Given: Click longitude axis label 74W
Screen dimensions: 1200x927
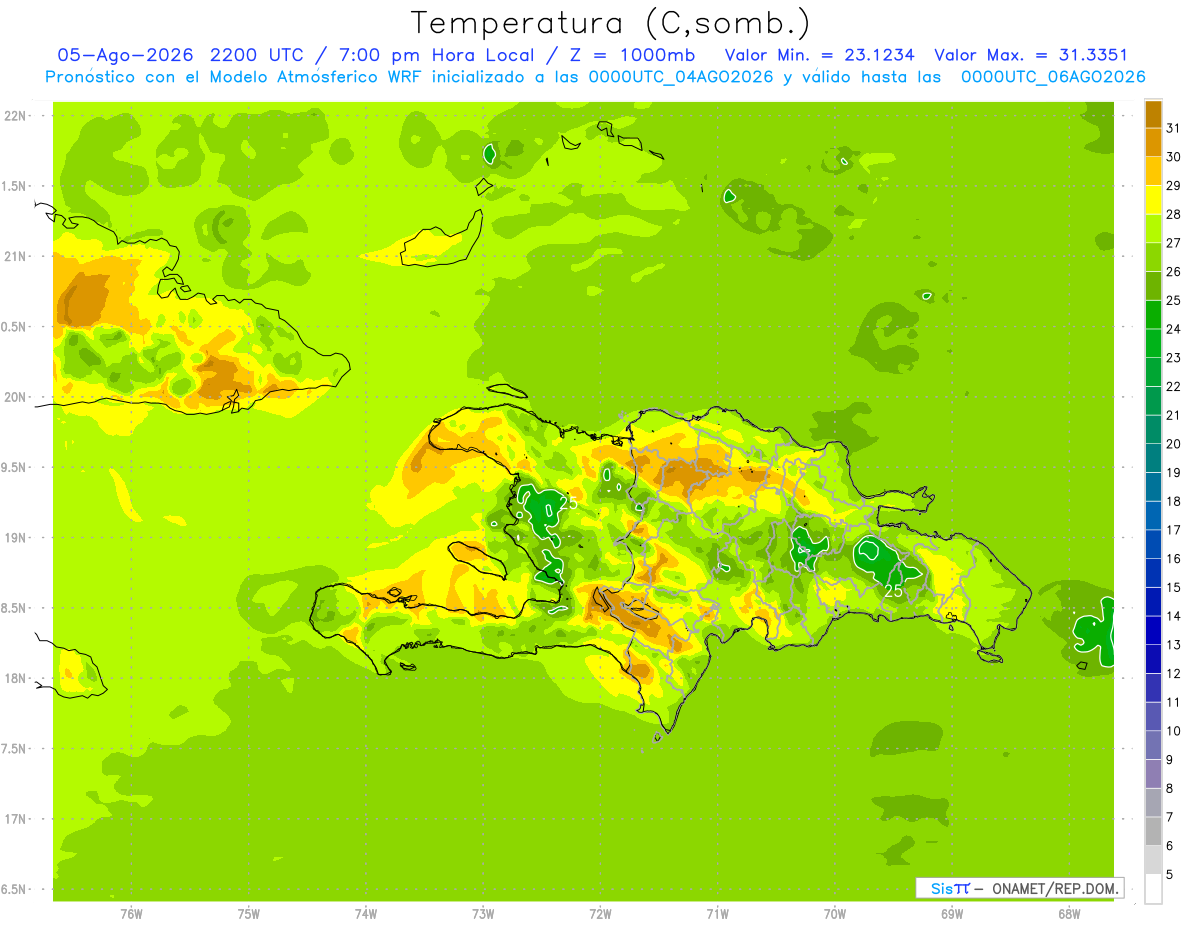Looking at the screenshot, I should click(365, 914).
